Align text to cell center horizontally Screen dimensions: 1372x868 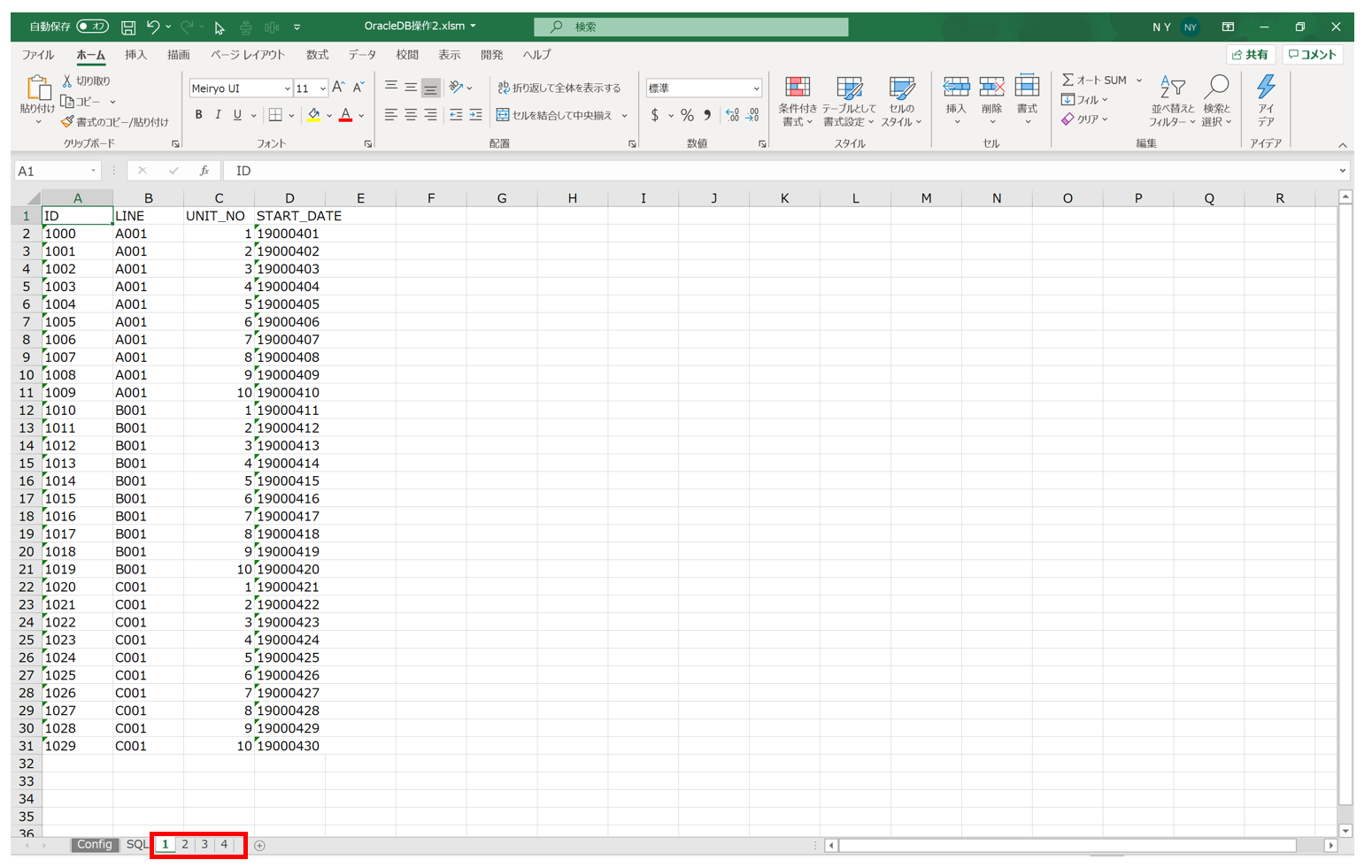[411, 115]
